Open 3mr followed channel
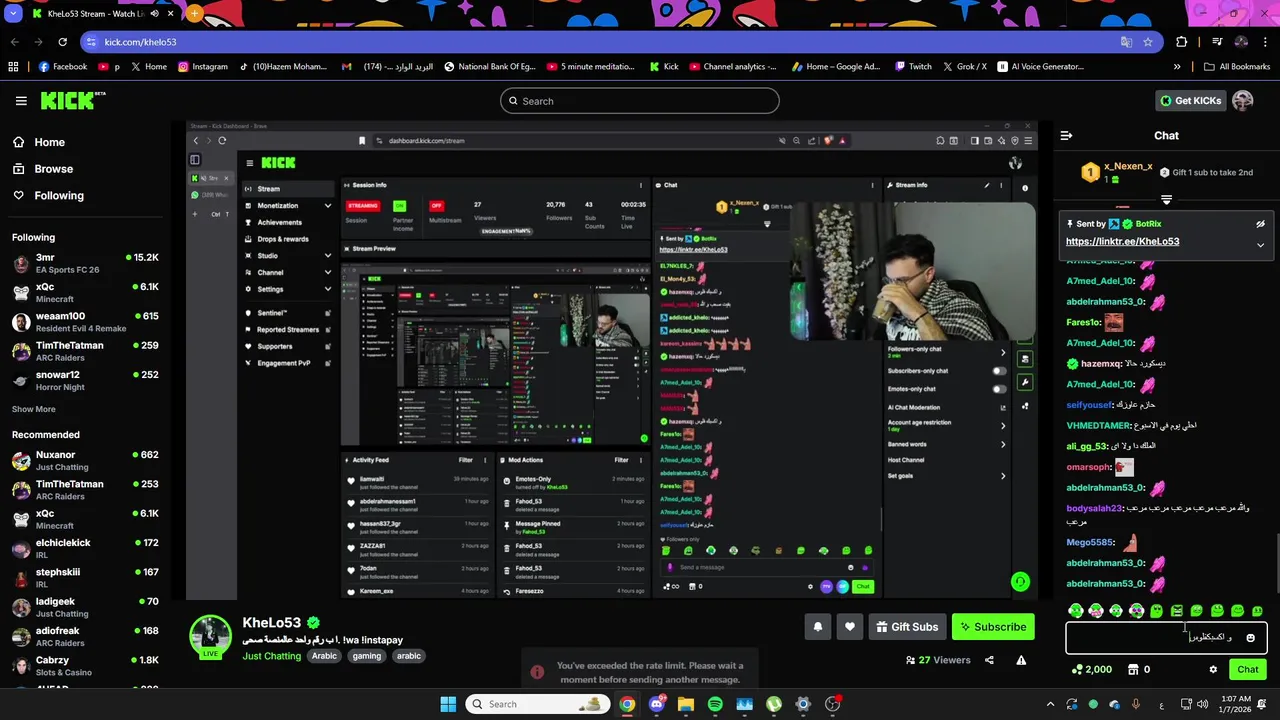 (85, 263)
